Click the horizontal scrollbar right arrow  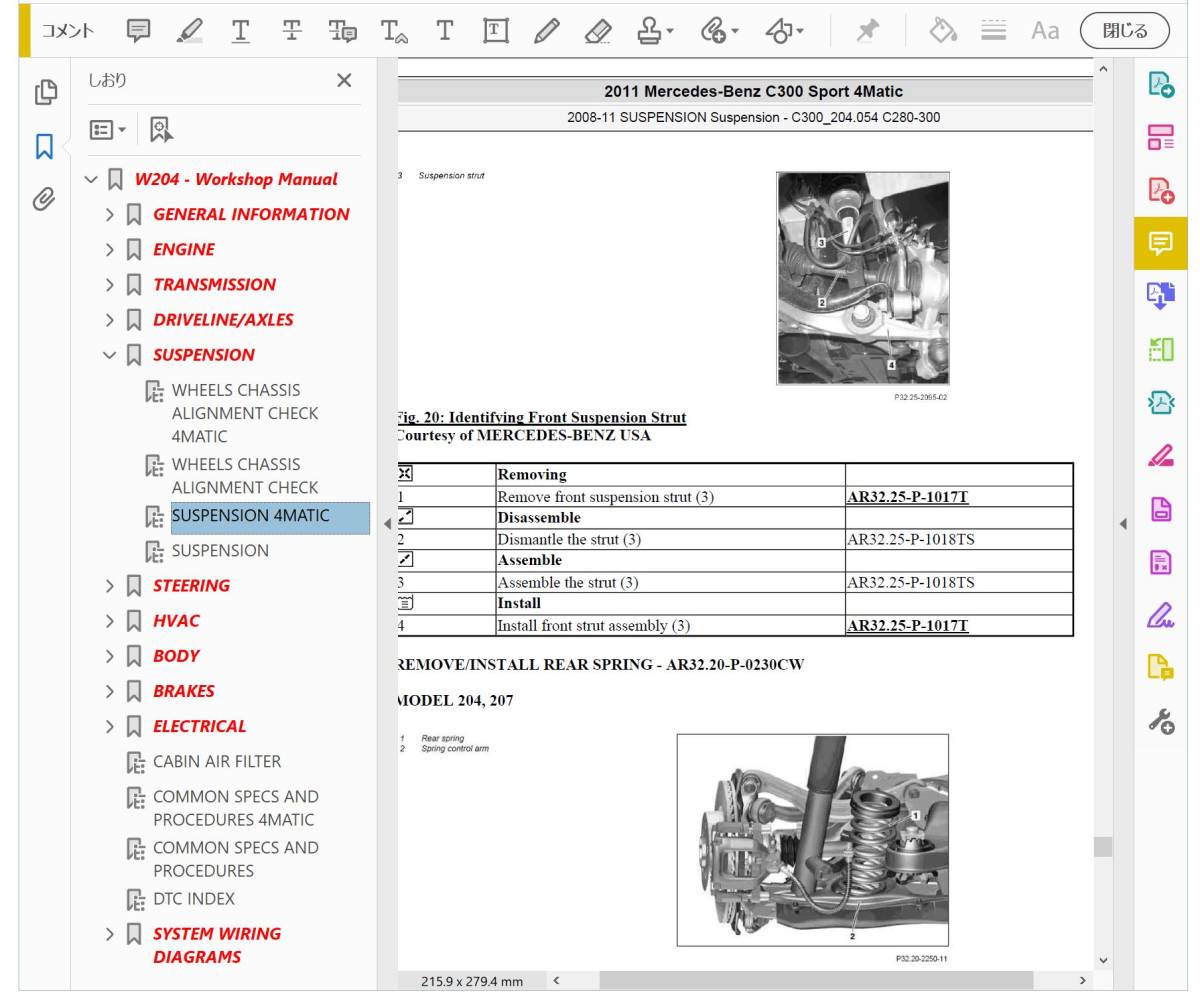pyautogui.click(x=1082, y=981)
